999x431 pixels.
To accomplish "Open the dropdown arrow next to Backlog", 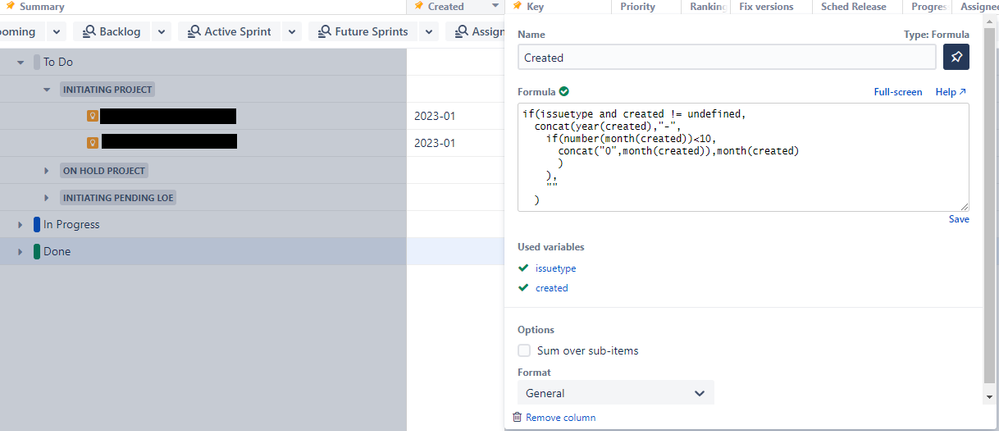I will click(161, 31).
